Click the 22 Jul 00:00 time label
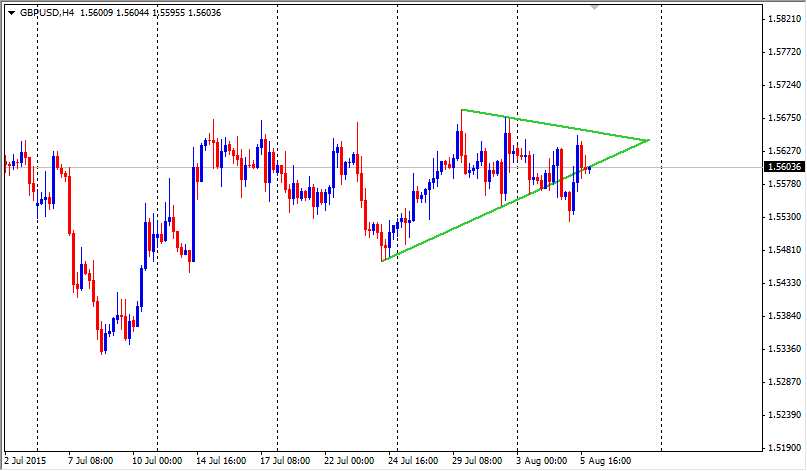 click(349, 461)
